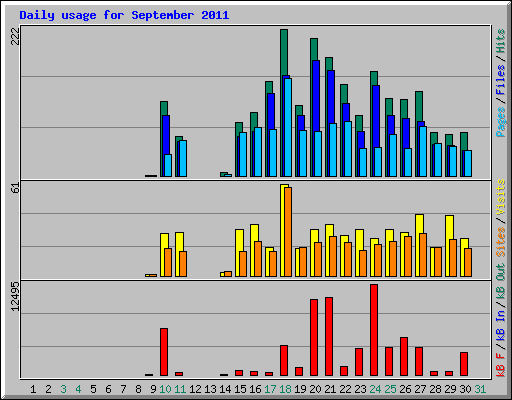The height and width of the screenshot is (400, 512).
Task: Select day label '30' on the x-axis
Action: coord(465,389)
